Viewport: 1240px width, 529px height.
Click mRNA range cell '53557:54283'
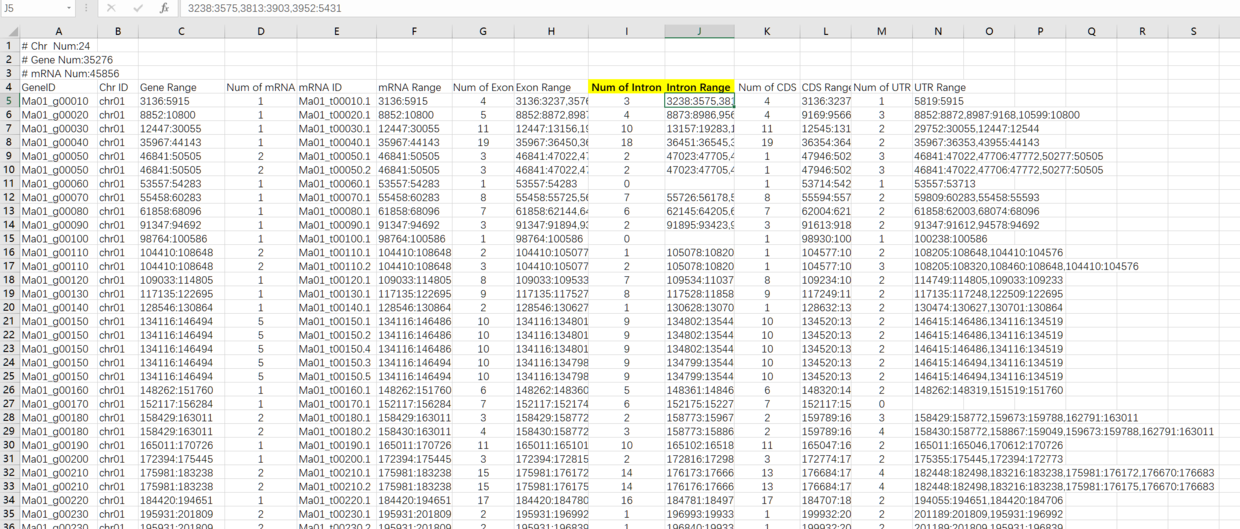[414, 184]
